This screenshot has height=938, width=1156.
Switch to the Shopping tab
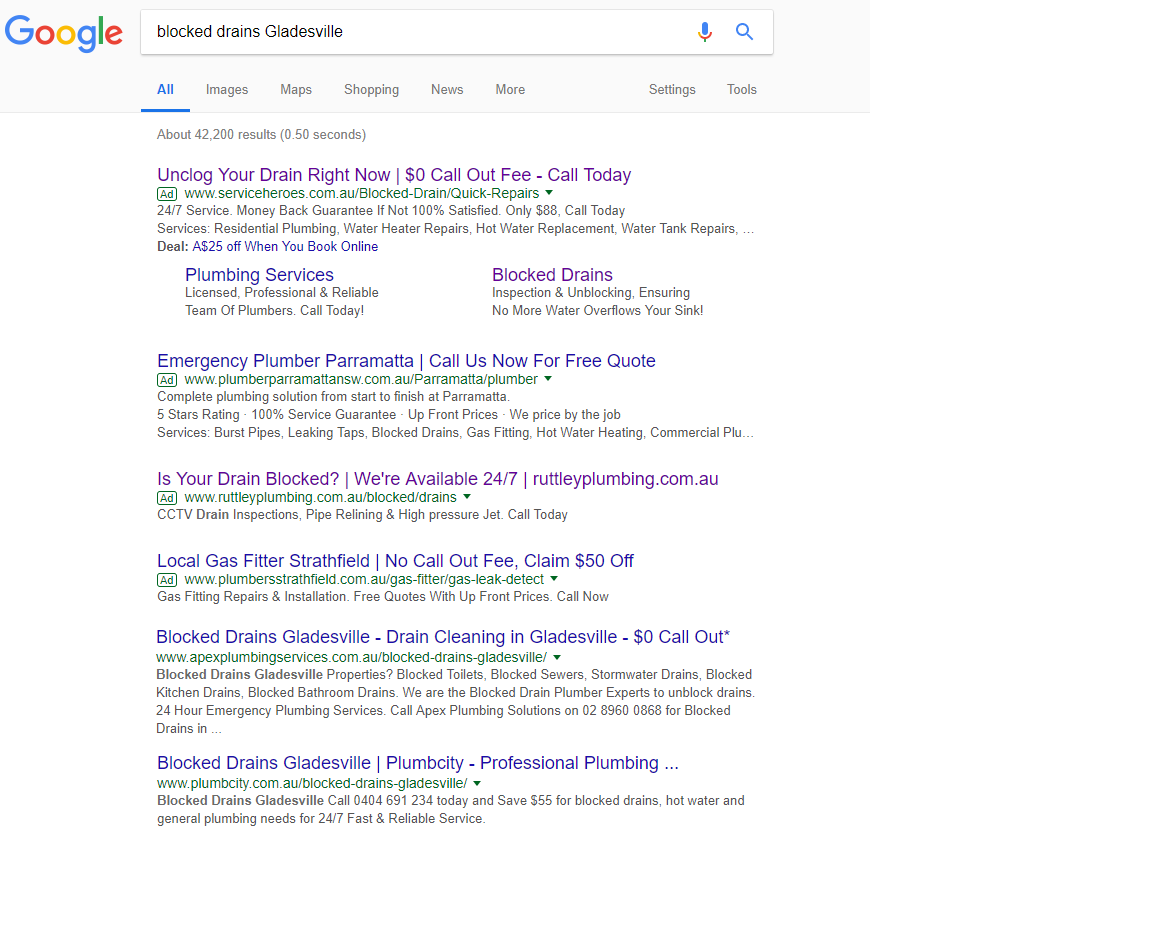click(372, 89)
